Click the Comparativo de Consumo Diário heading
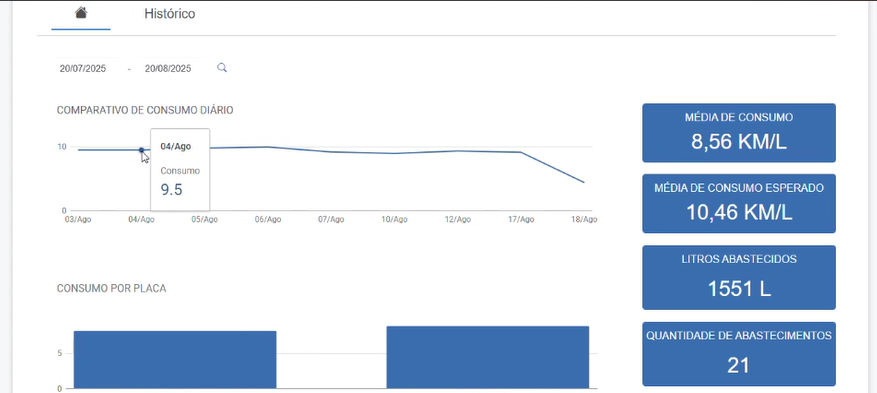Screen dimensions: 877x393 pyautogui.click(x=145, y=110)
